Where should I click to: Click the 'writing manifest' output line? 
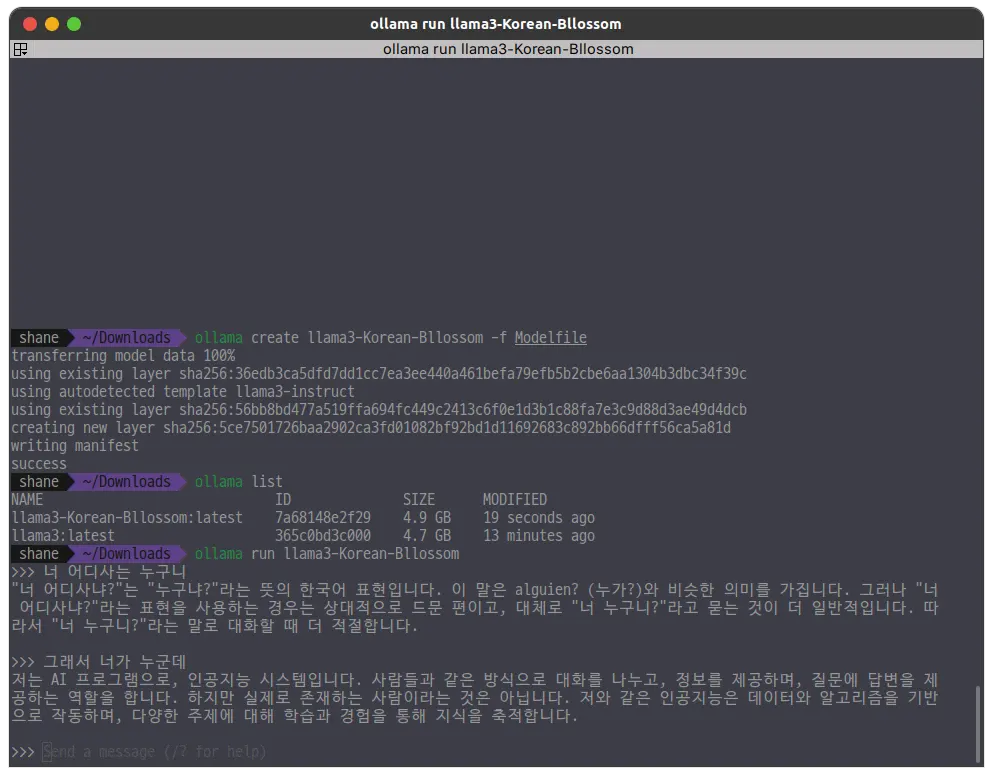tap(75, 445)
